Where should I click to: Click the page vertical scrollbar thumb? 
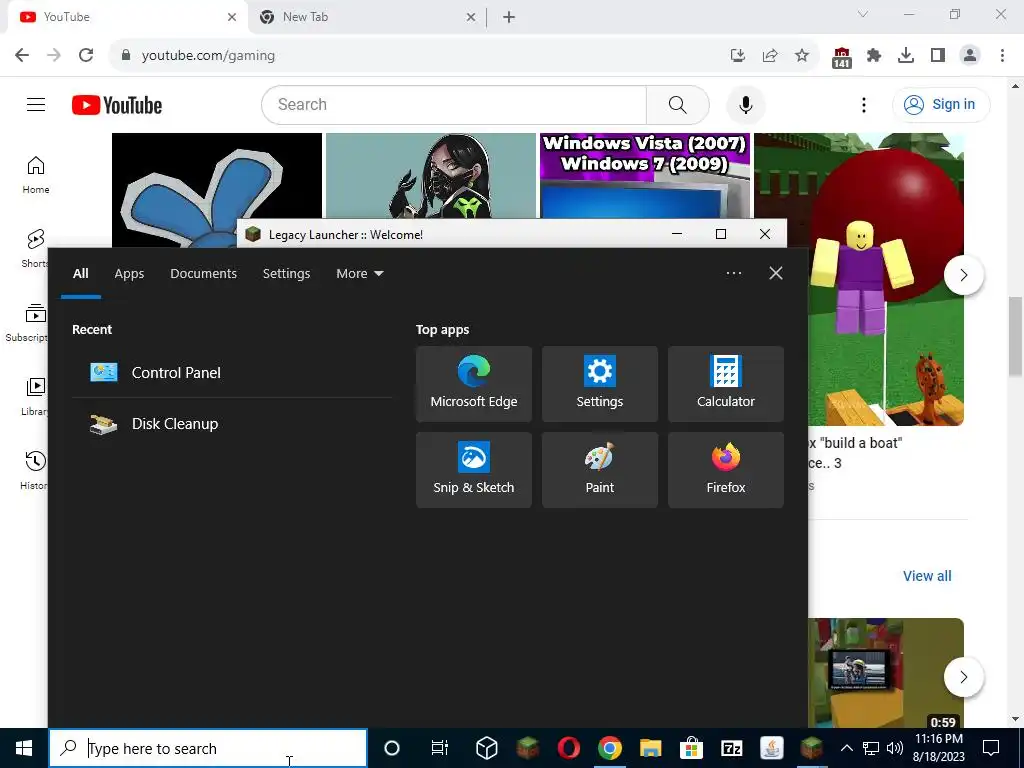coord(1016,335)
